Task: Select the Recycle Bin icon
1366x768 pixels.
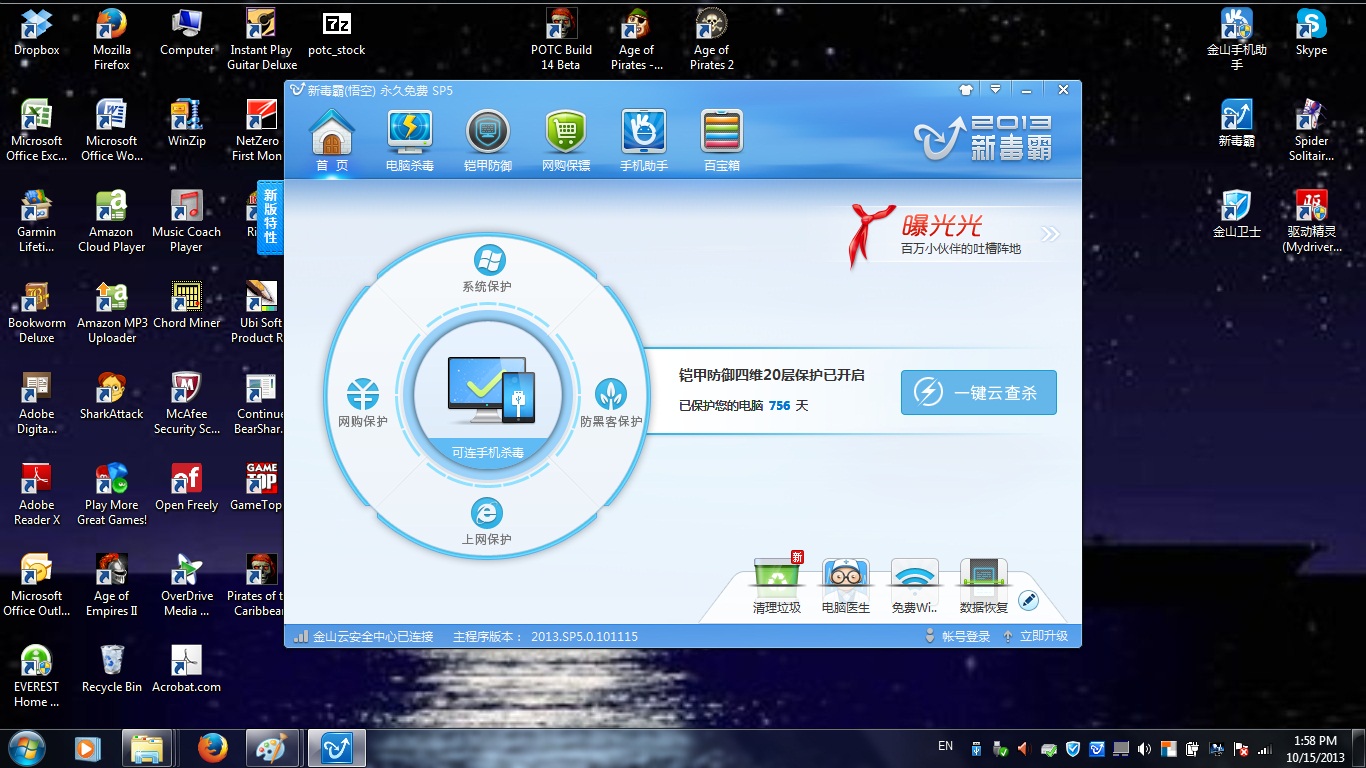Action: point(112,669)
